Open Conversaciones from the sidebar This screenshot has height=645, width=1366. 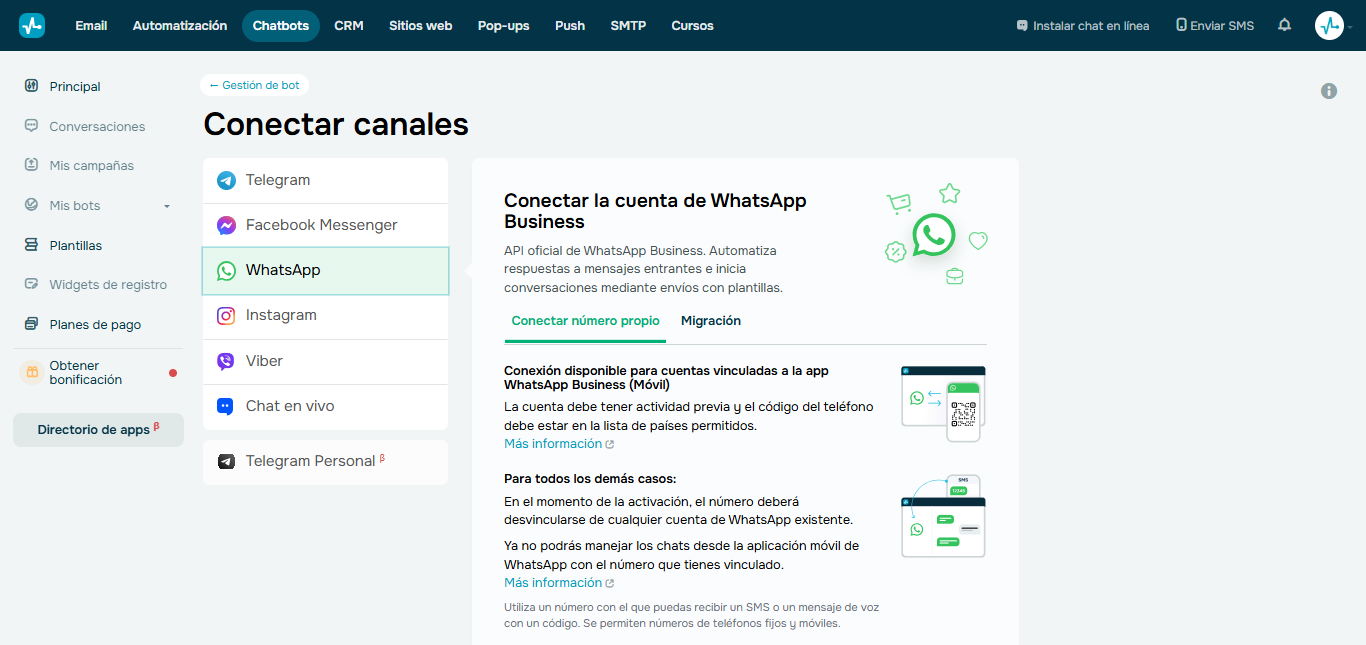[x=96, y=126]
